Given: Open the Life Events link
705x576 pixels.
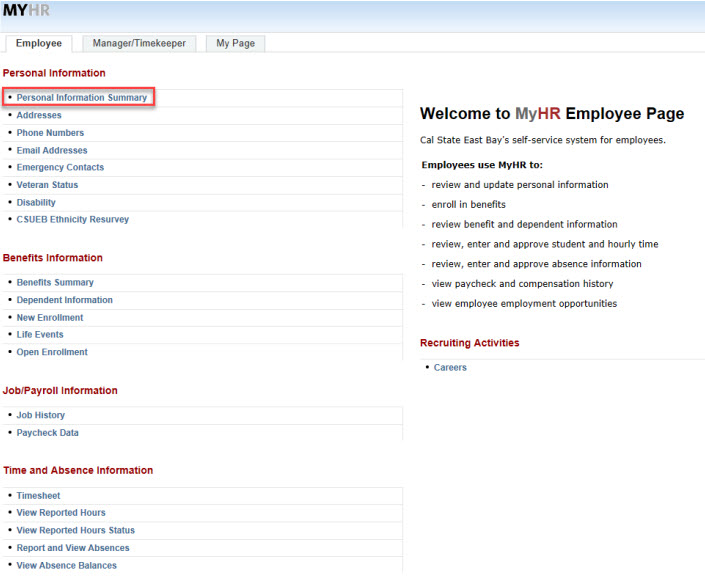Looking at the screenshot, I should pos(40,335).
